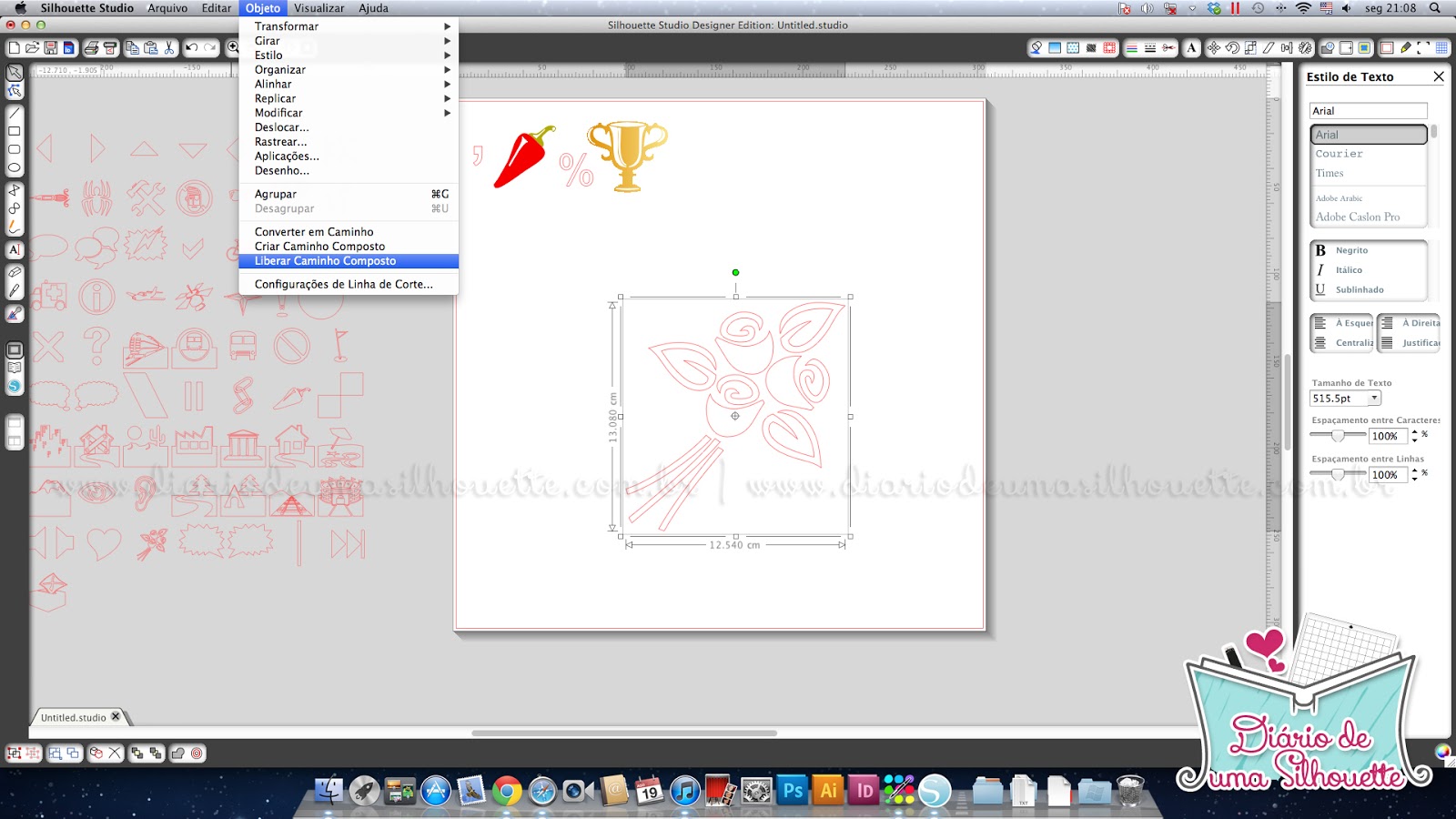Save the document using the floppy icon
Screen dimensions: 1456x819
point(51,47)
